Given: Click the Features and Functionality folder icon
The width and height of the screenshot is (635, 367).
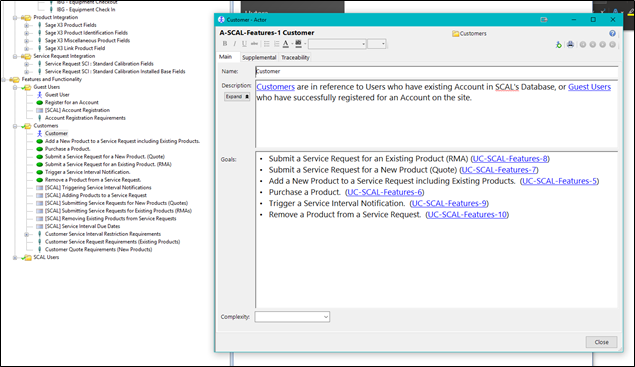Looking at the screenshot, I should 15,79.
